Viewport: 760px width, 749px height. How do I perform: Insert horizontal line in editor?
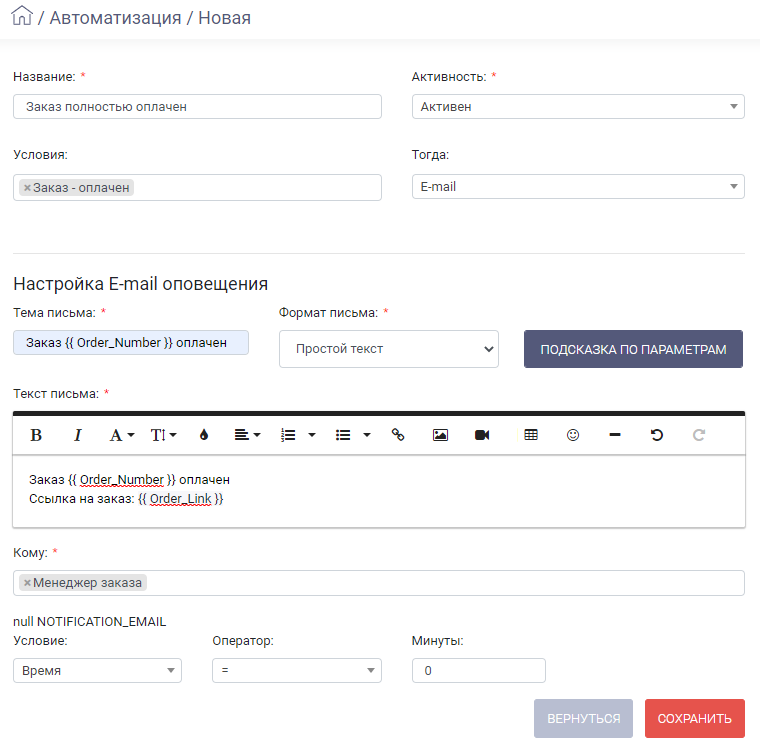point(615,435)
